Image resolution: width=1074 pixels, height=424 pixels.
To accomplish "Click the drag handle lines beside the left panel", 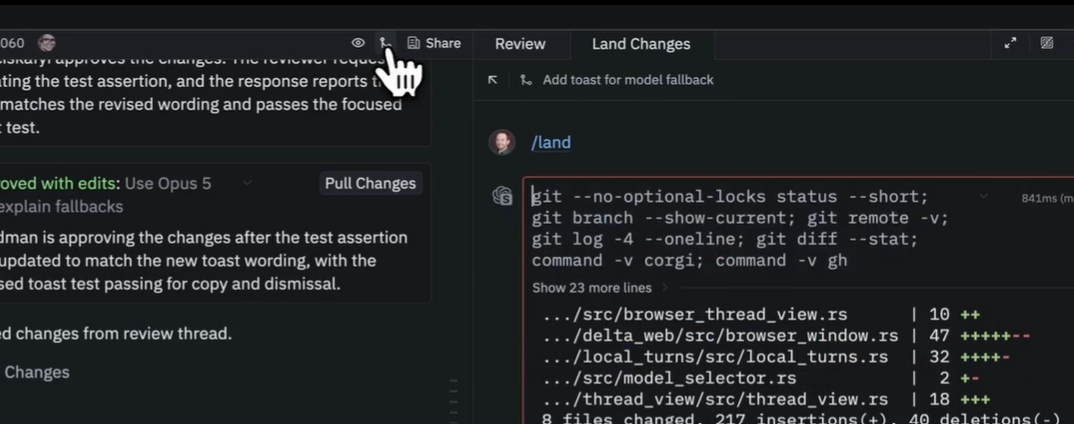I will pyautogui.click(x=453, y=397).
